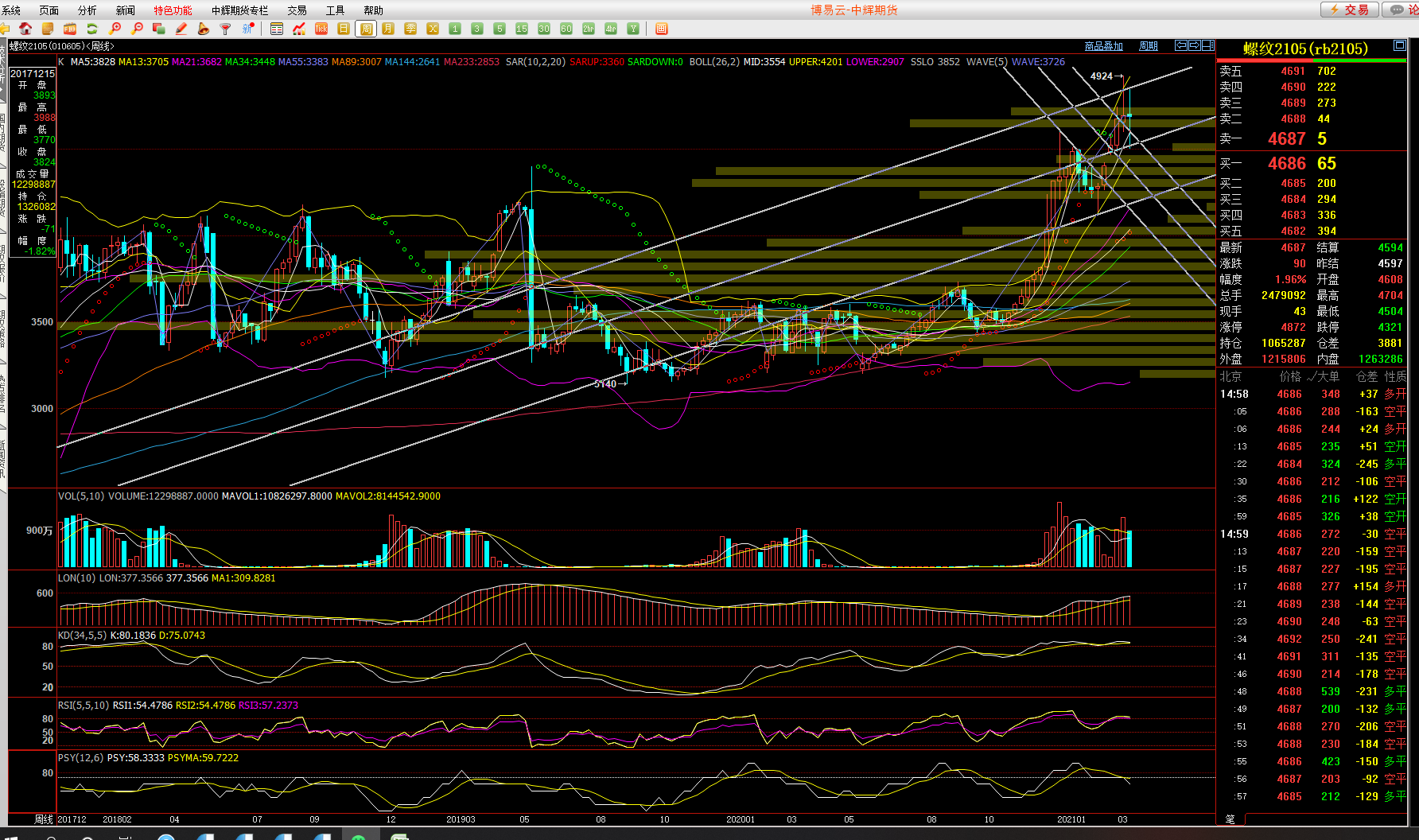Click the 卖一 ask price 4687

1287,138
